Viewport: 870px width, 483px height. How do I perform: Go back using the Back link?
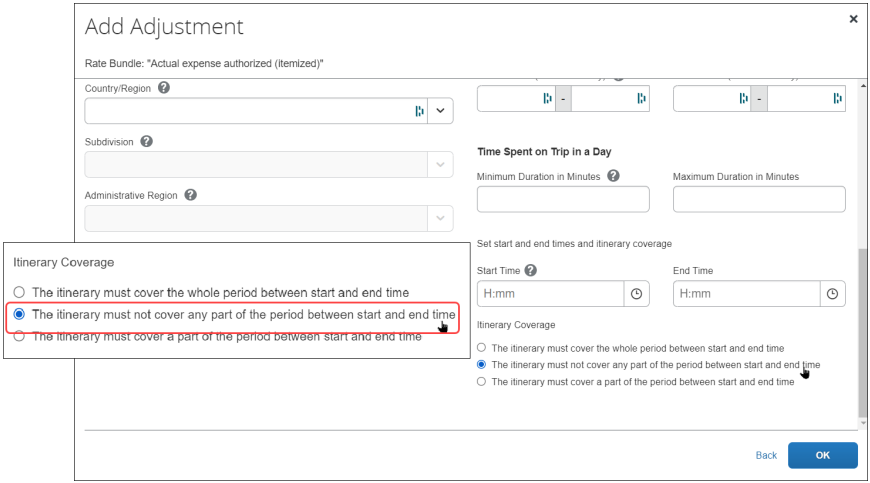pos(766,455)
